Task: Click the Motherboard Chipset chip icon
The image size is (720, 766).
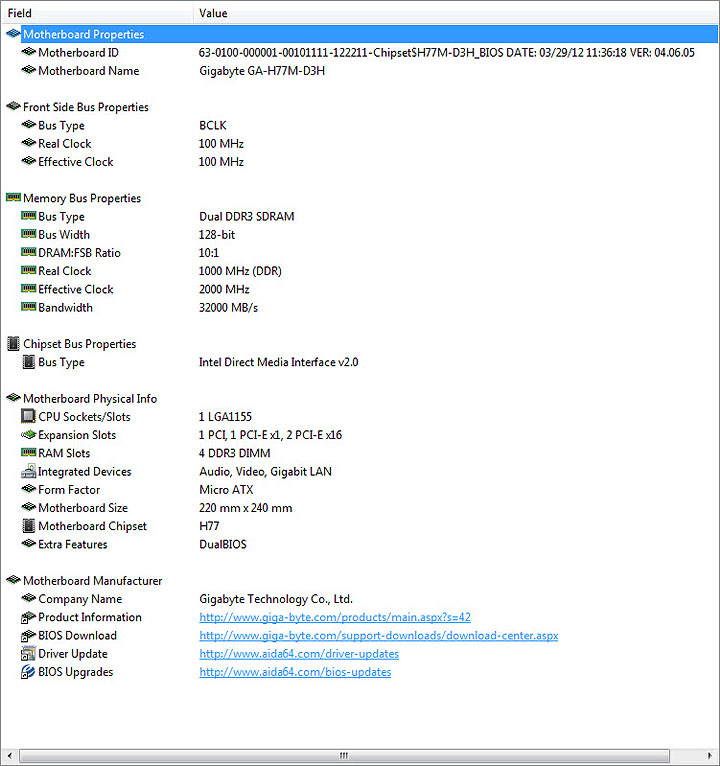Action: (x=29, y=526)
